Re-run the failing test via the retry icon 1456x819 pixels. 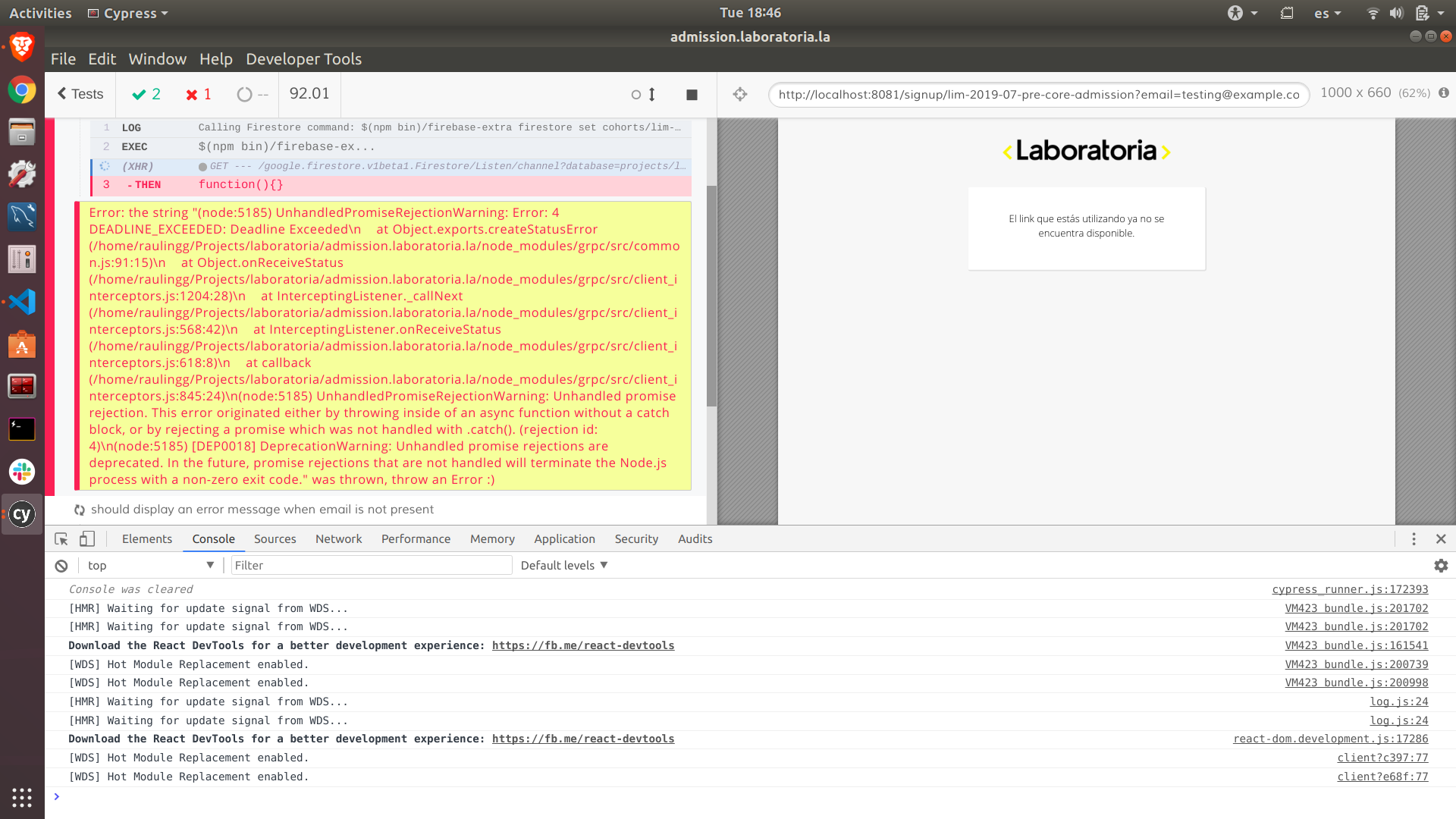coord(79,509)
